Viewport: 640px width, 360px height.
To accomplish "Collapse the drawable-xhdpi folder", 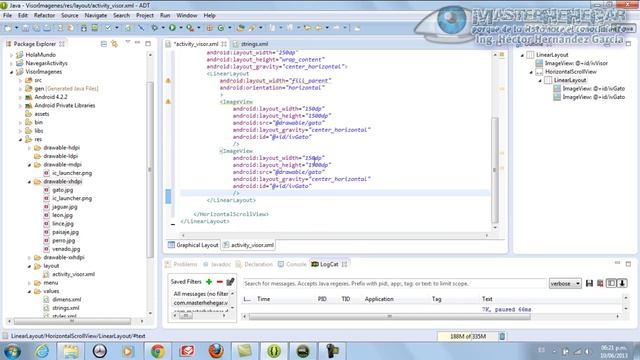I will point(29,182).
